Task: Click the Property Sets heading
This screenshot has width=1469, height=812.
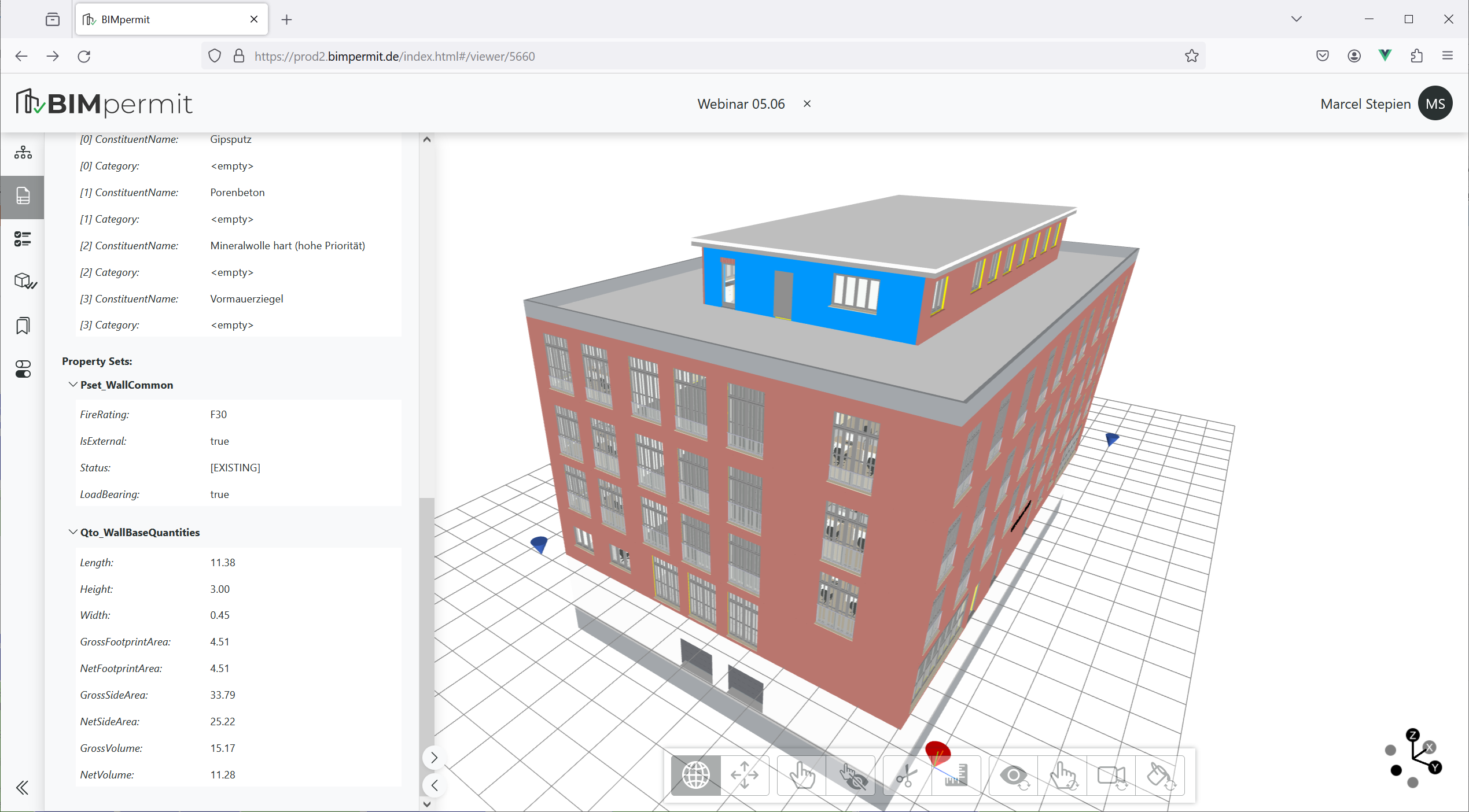Action: click(x=97, y=361)
